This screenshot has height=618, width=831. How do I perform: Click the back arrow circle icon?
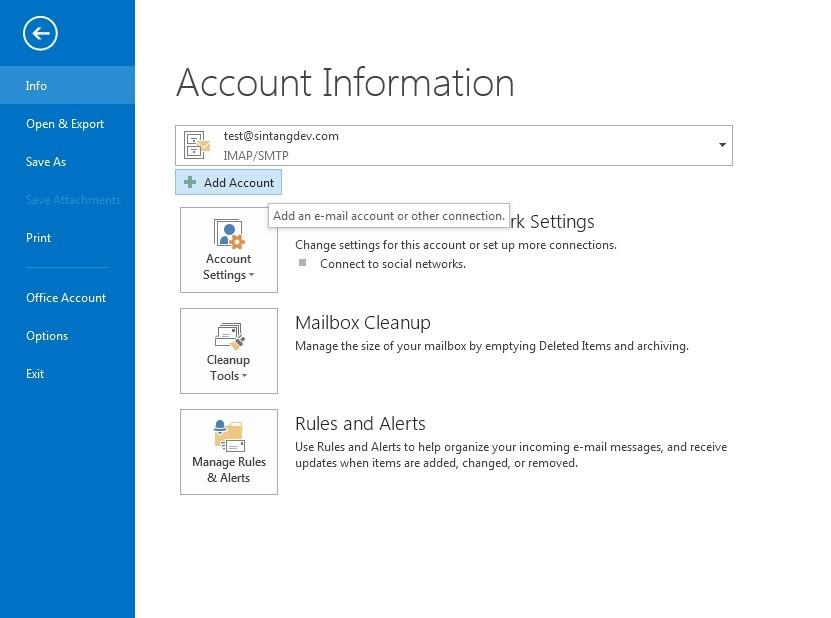point(40,33)
